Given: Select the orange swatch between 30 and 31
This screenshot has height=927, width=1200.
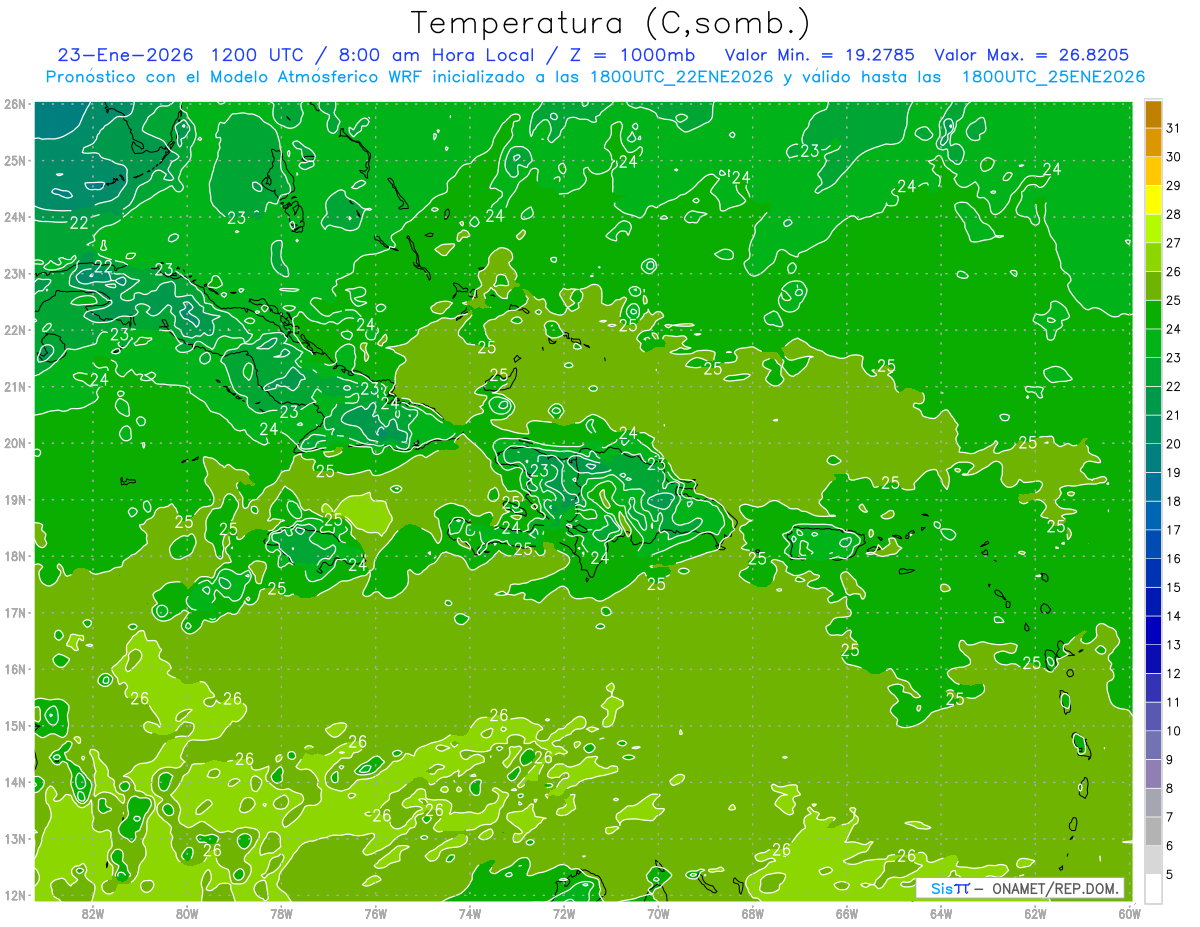Looking at the screenshot, I should (x=1153, y=141).
